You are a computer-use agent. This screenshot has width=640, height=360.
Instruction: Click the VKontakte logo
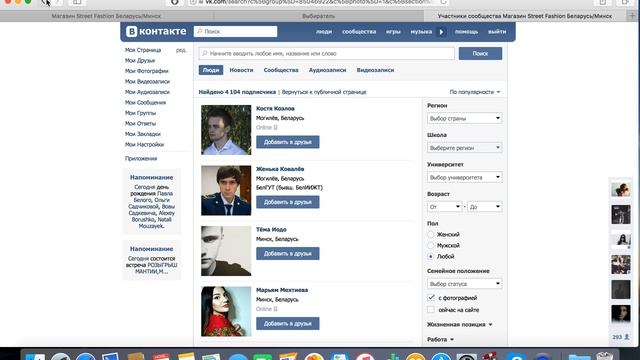coord(156,31)
